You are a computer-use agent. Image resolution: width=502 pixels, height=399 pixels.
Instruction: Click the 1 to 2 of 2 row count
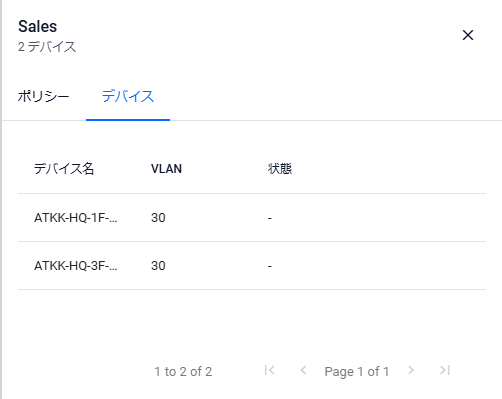[183, 371]
